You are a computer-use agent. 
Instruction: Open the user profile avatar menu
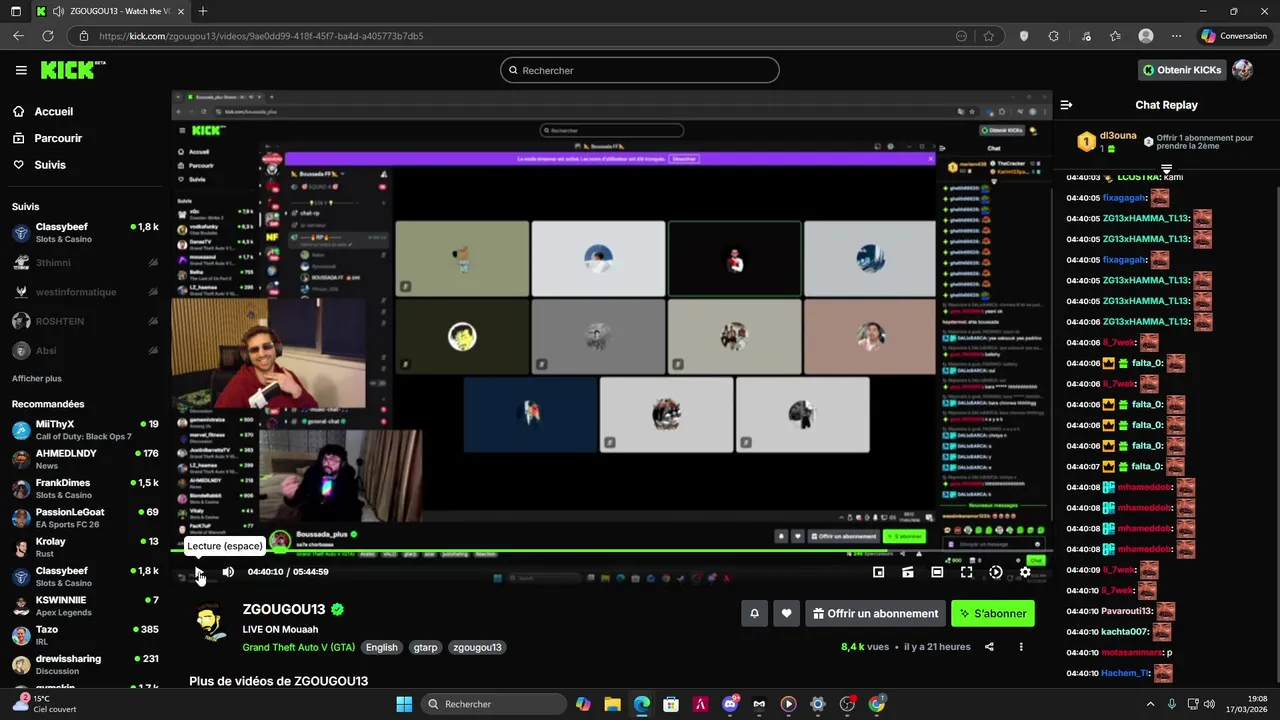tap(1242, 70)
